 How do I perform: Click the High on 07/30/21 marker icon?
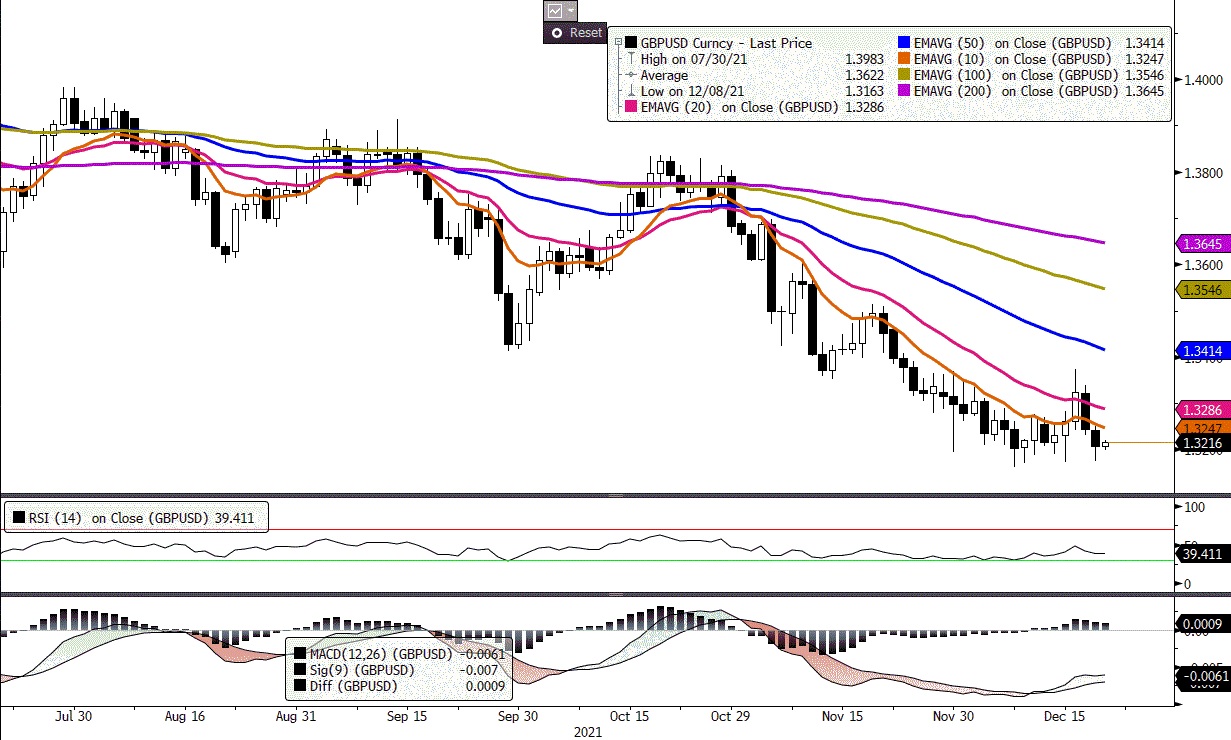pyautogui.click(x=630, y=59)
